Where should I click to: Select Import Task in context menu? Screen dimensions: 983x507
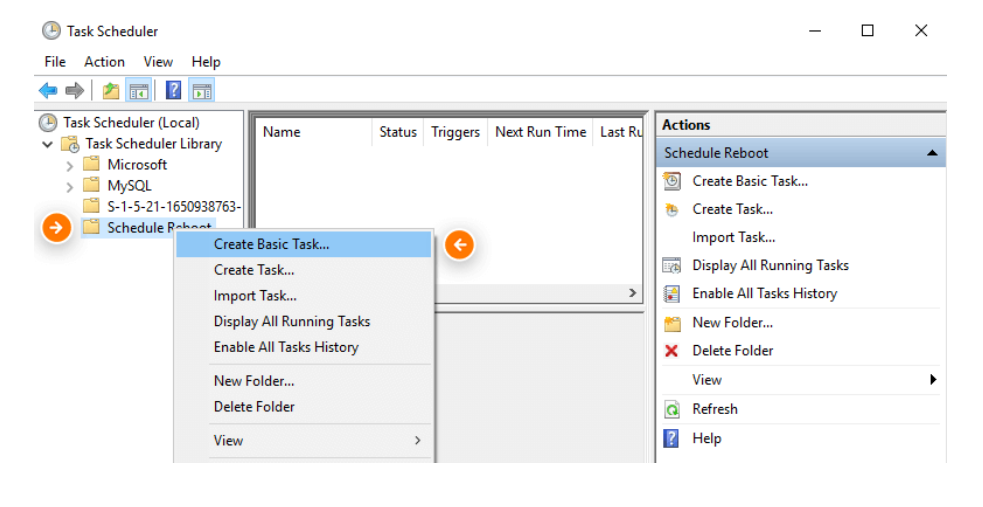255,296
